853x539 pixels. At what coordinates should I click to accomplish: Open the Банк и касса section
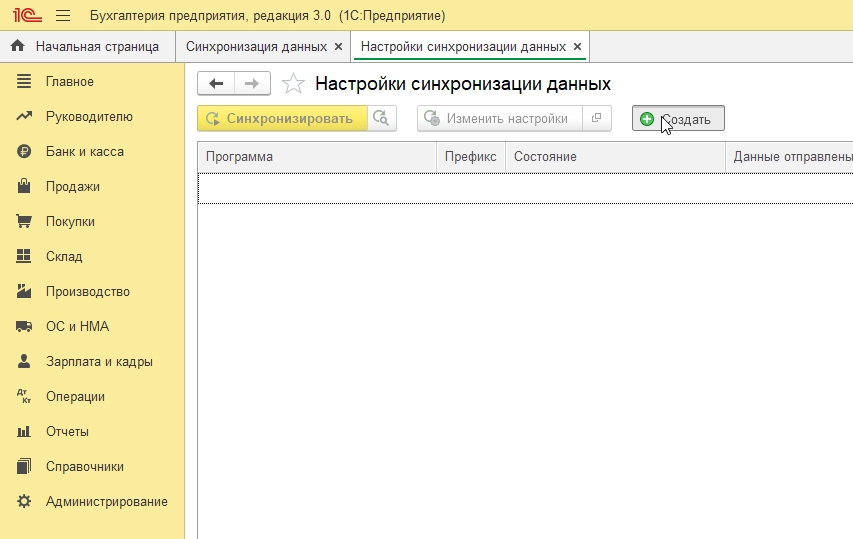pos(84,152)
